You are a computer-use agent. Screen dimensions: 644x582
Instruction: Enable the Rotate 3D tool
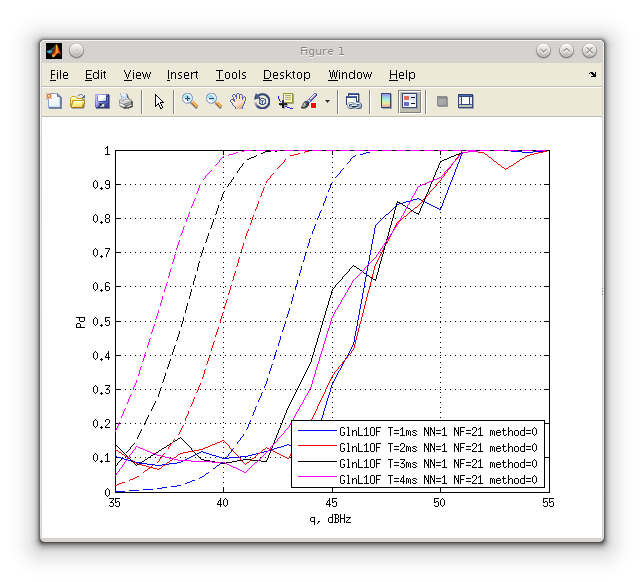pos(262,101)
